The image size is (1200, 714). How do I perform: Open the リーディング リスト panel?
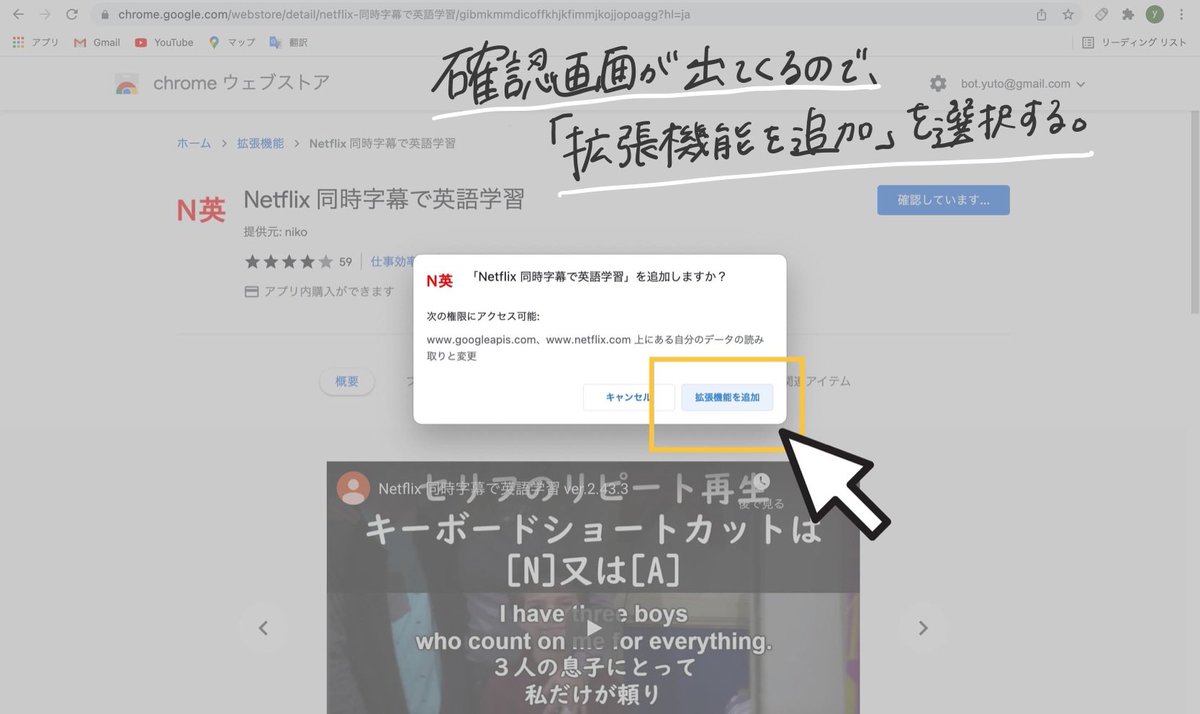tap(1134, 42)
